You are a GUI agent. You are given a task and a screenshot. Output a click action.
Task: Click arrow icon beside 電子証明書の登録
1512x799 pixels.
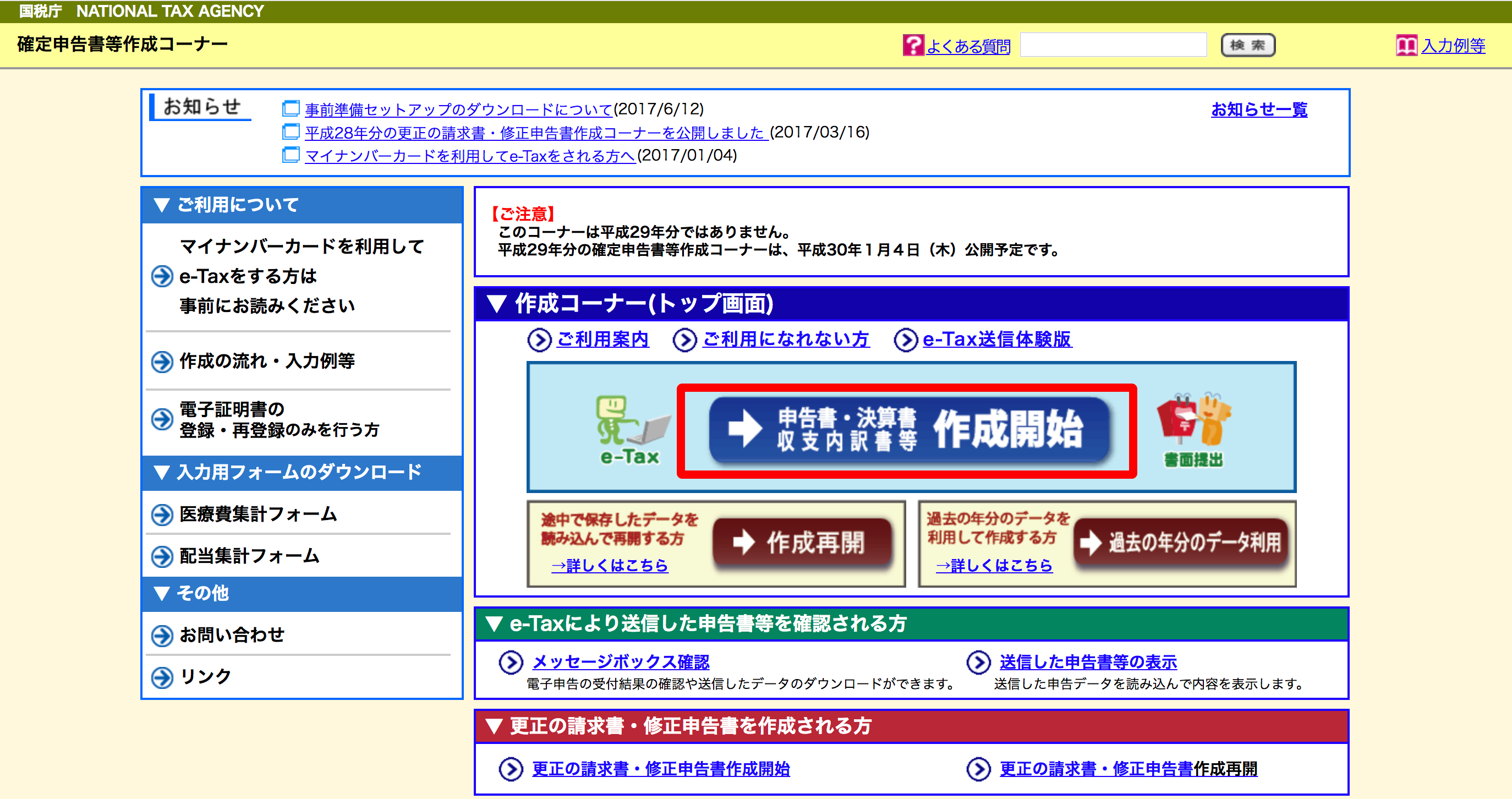162,419
